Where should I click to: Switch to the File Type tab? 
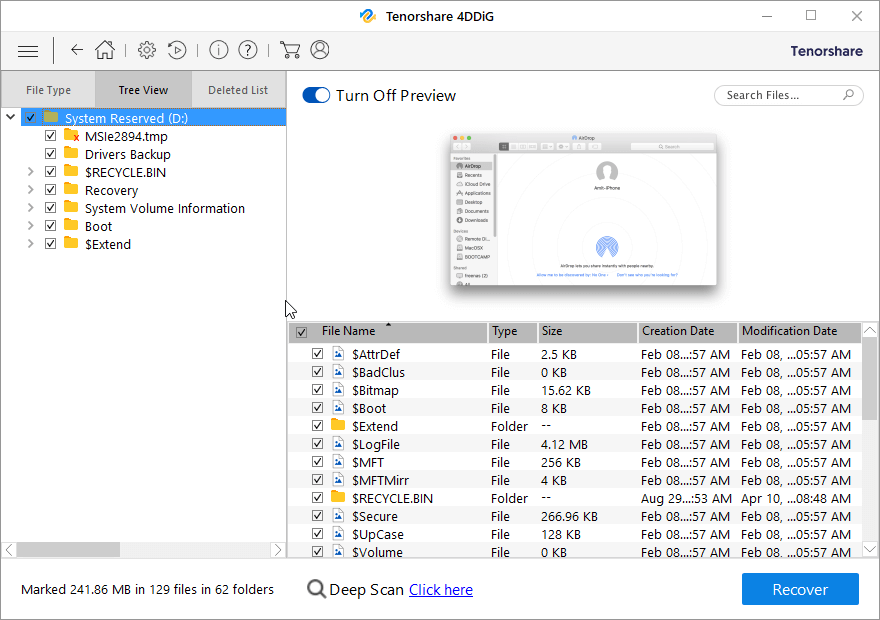pos(48,90)
